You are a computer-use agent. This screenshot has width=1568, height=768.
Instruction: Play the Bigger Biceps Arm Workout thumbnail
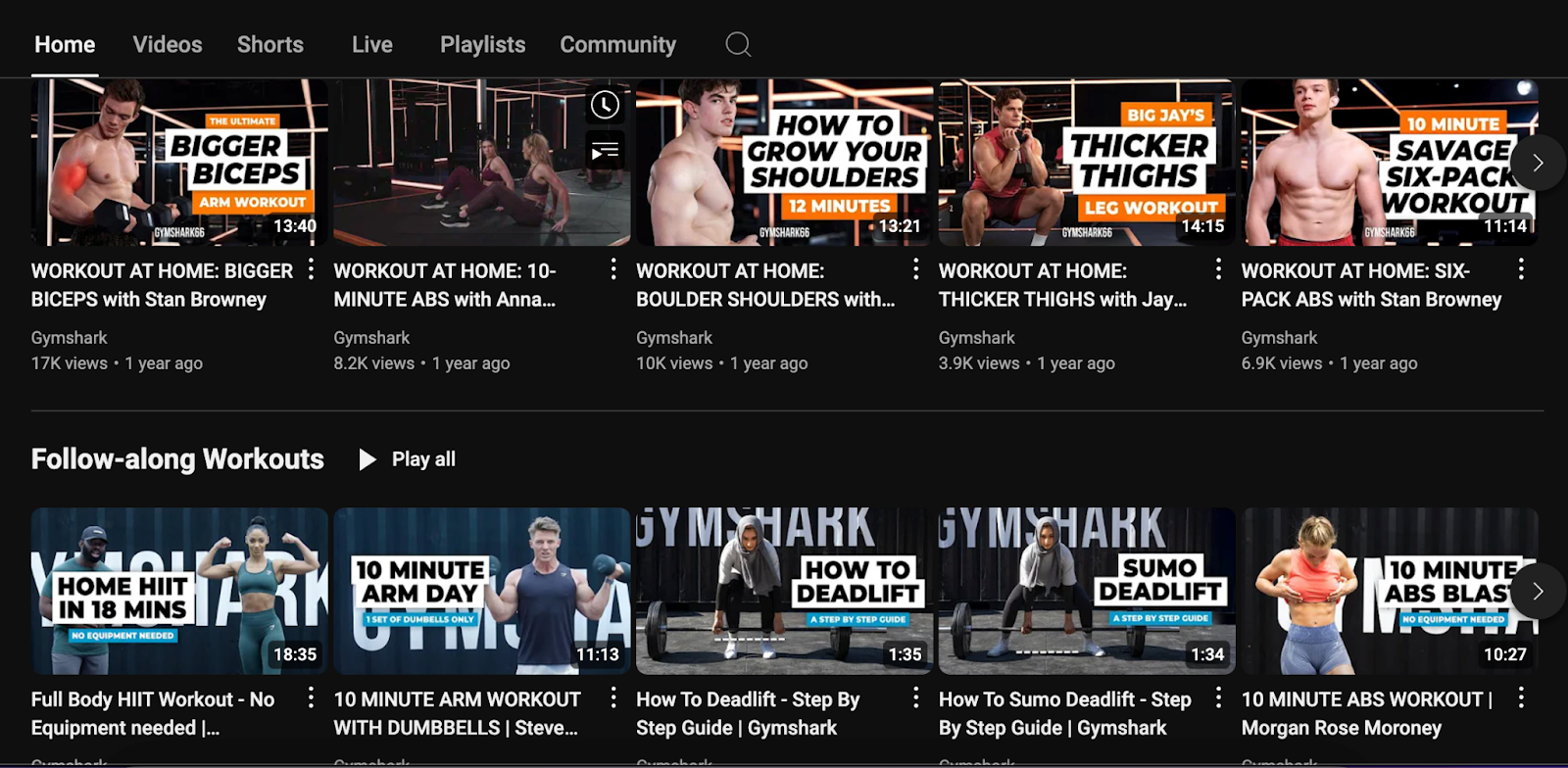tap(179, 163)
